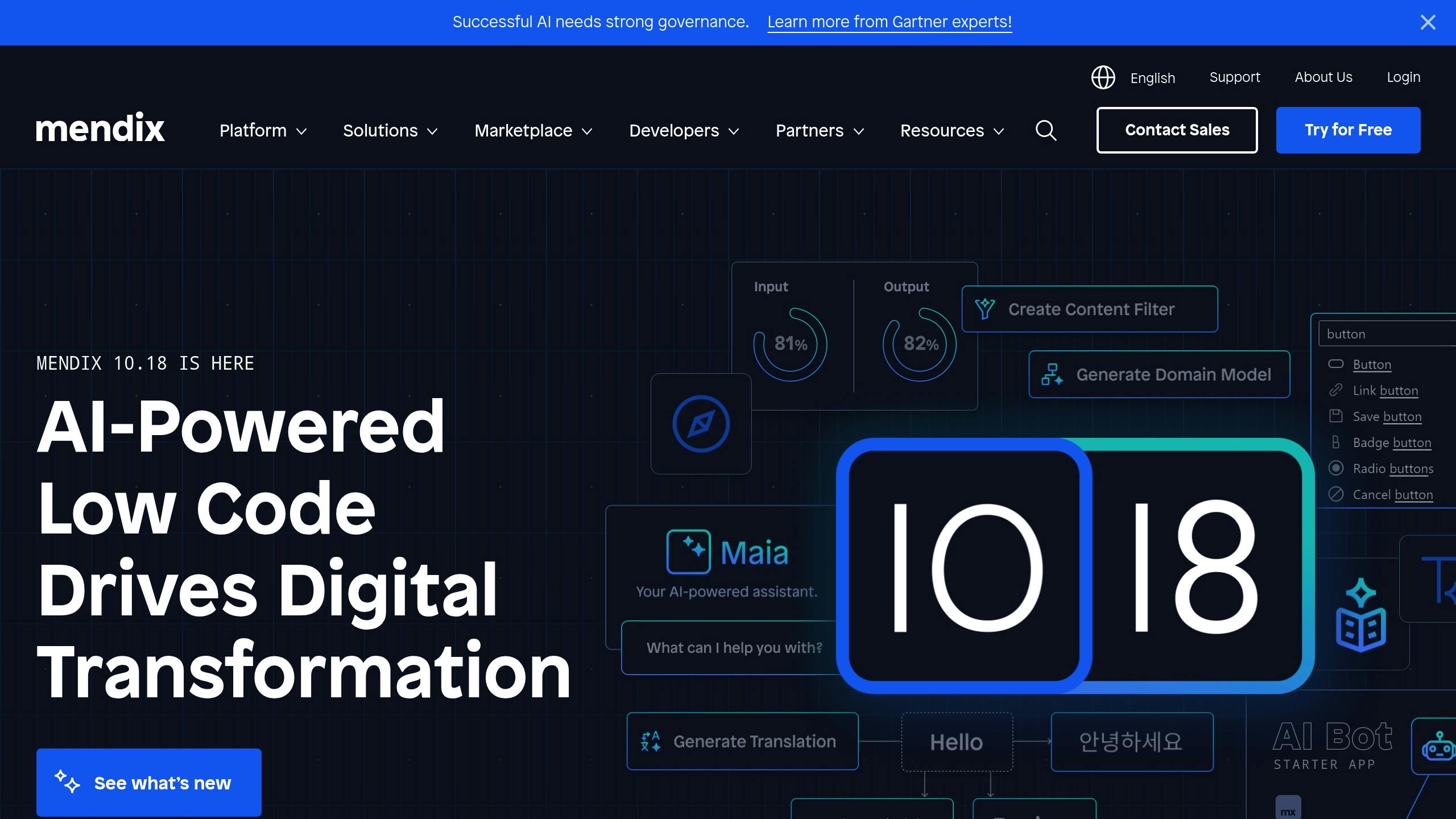Expand the Developers chevron
This screenshot has width=1456, height=819.
[734, 131]
